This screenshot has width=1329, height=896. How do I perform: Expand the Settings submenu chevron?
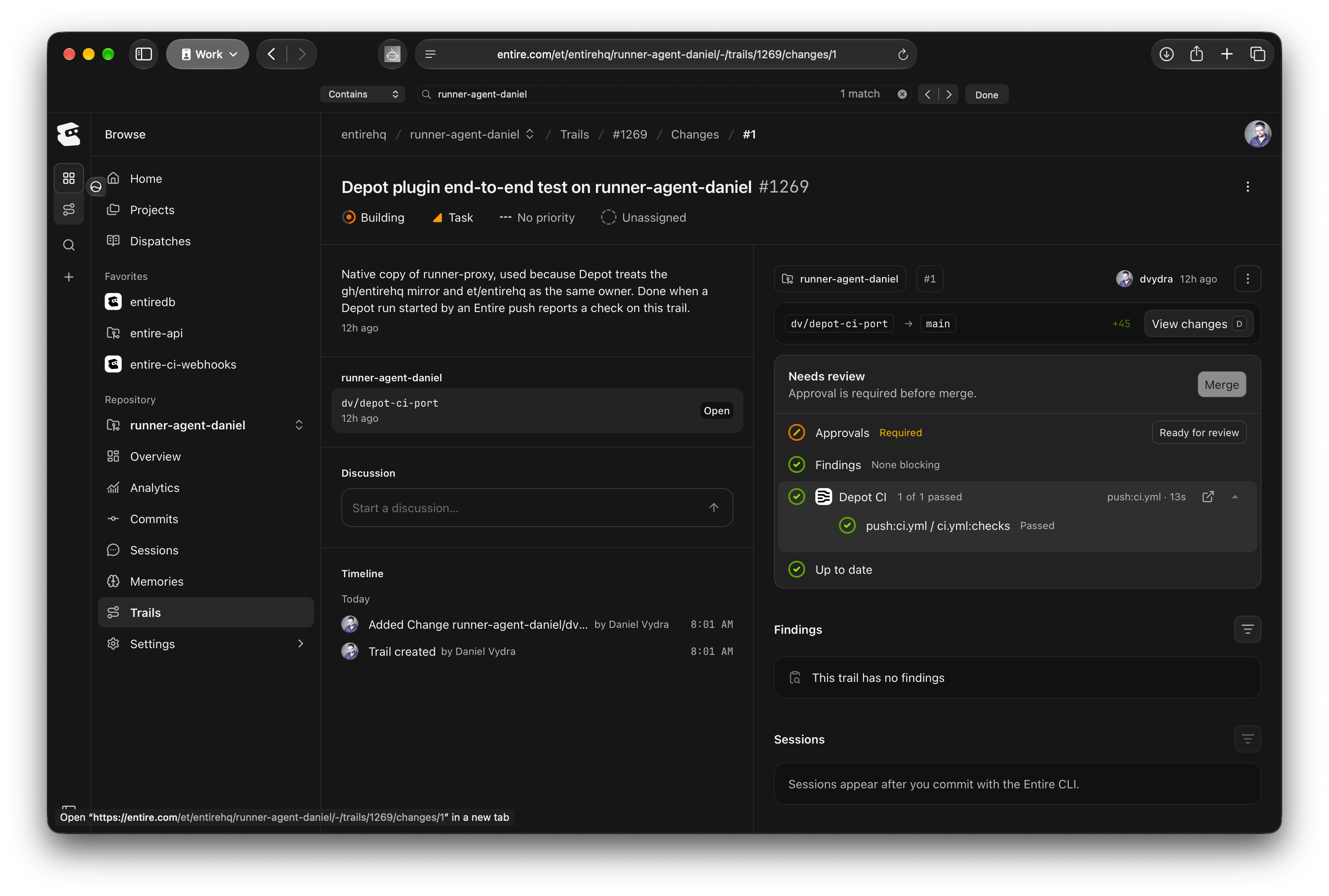tap(300, 643)
